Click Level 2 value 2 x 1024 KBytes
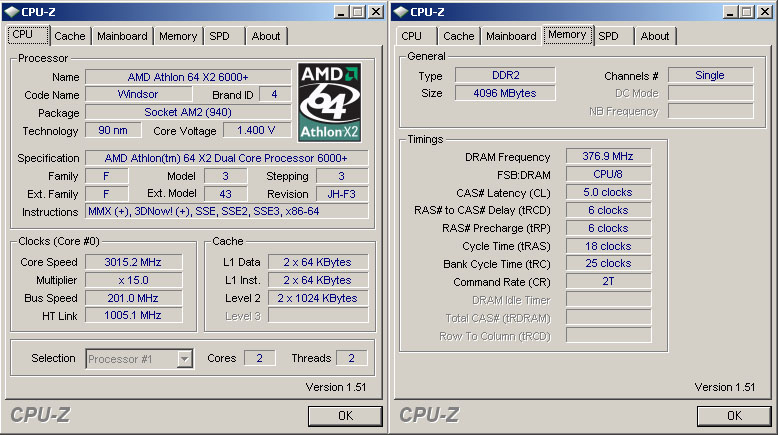This screenshot has height=435, width=780. (x=318, y=298)
